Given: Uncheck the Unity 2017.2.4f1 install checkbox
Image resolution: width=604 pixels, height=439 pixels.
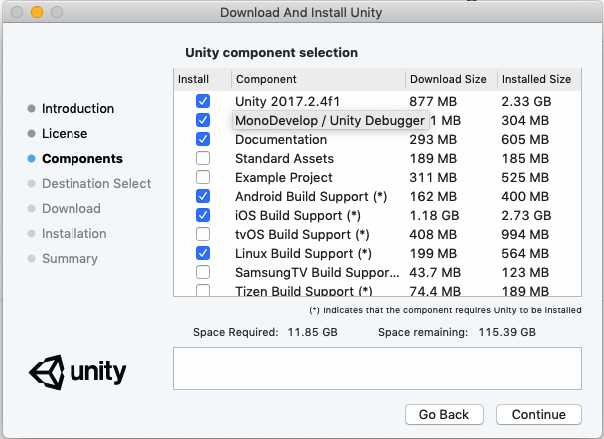Looking at the screenshot, I should pyautogui.click(x=203, y=101).
